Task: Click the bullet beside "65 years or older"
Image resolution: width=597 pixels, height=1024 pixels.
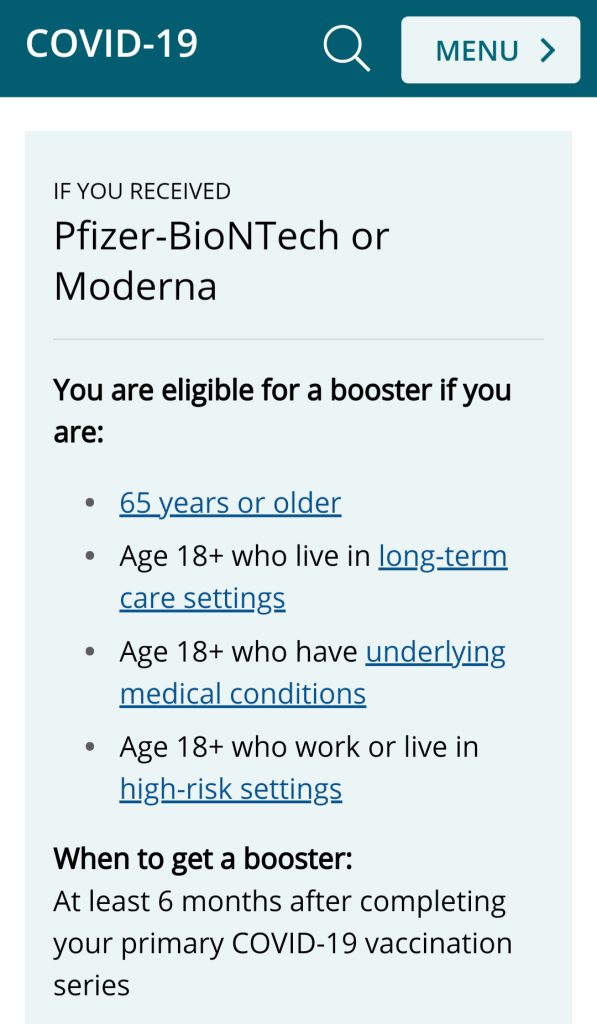Action: [x=90, y=504]
